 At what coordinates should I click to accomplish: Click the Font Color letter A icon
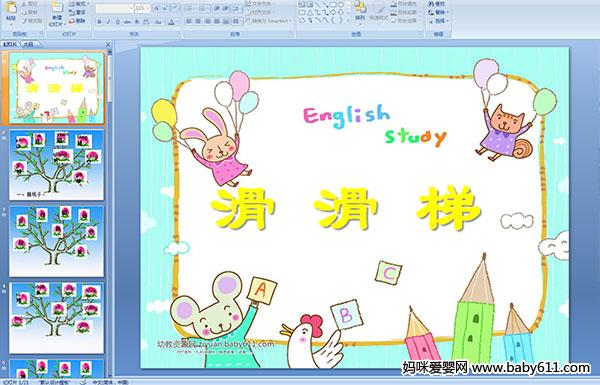pyautogui.click(x=171, y=22)
